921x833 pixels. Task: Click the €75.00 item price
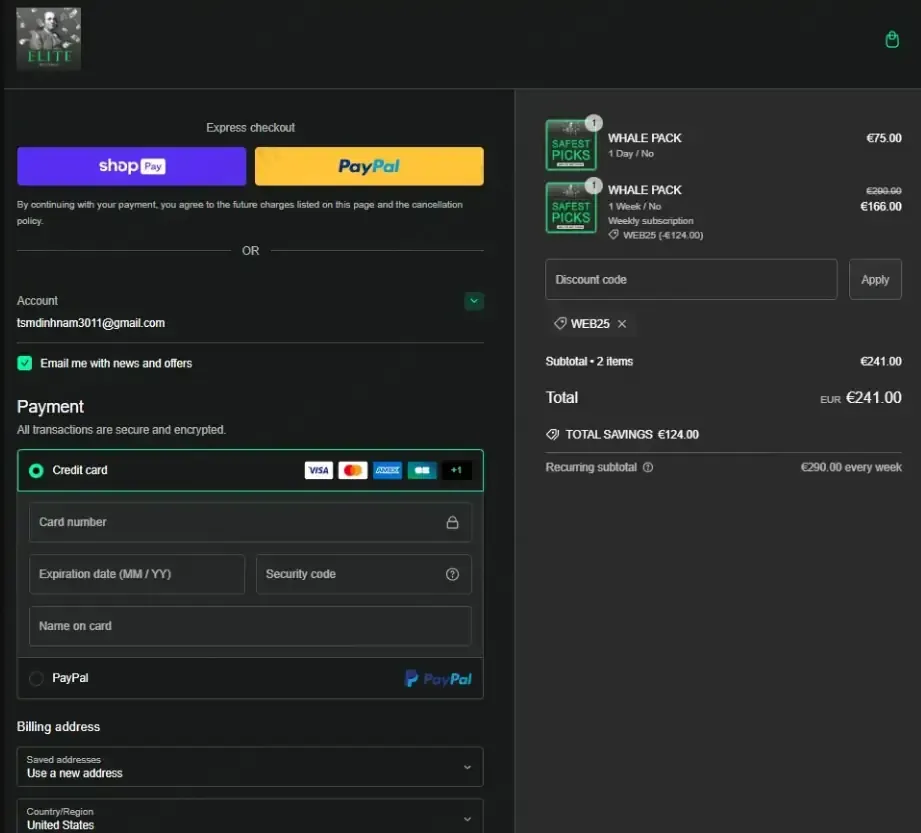[884, 138]
